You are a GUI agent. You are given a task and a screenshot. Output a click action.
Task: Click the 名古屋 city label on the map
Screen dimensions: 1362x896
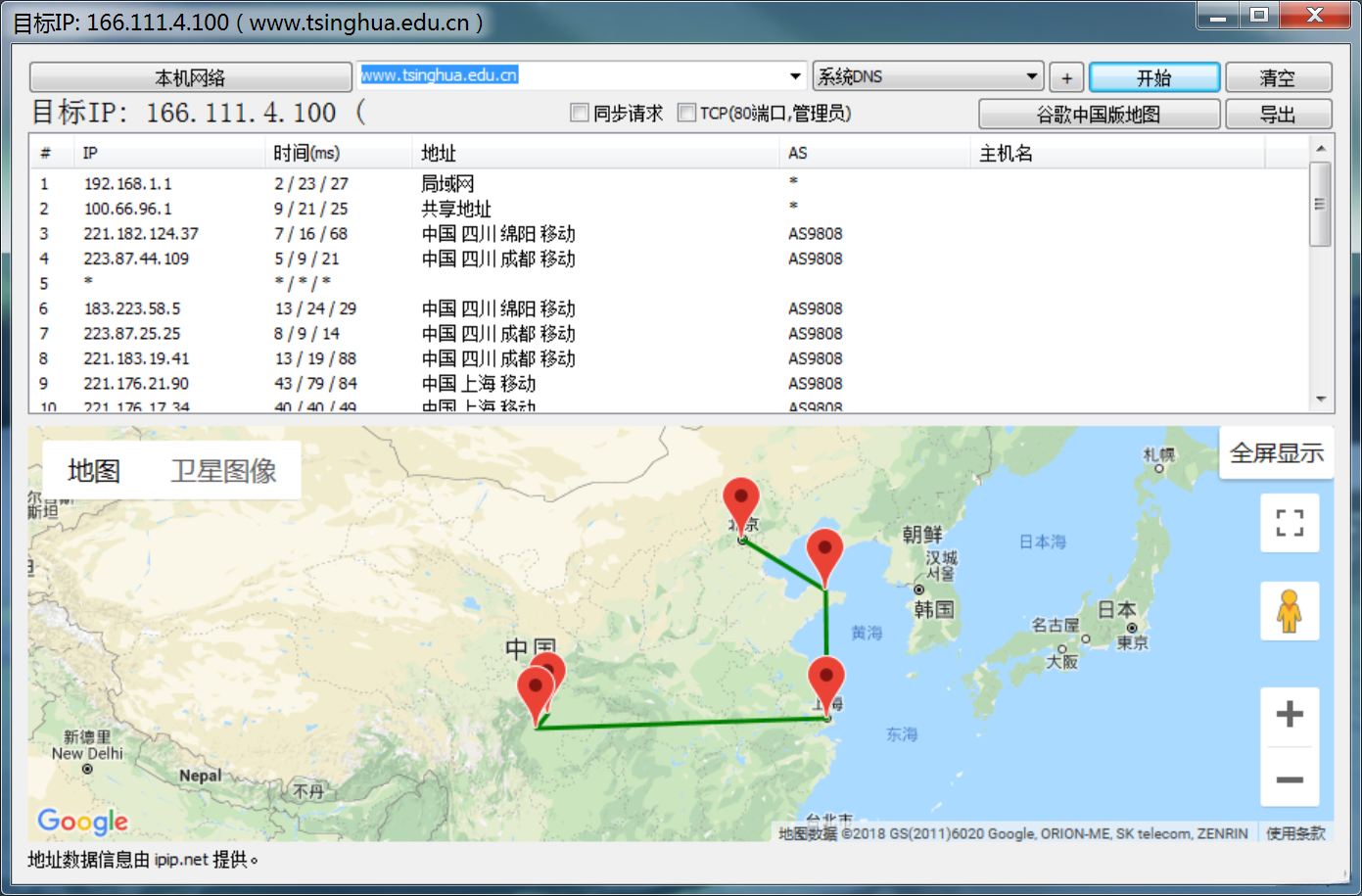point(1056,624)
